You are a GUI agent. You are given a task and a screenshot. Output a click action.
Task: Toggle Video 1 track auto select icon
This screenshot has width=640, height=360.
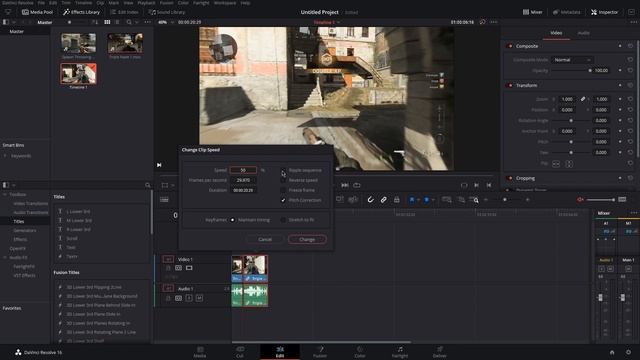tap(178, 268)
